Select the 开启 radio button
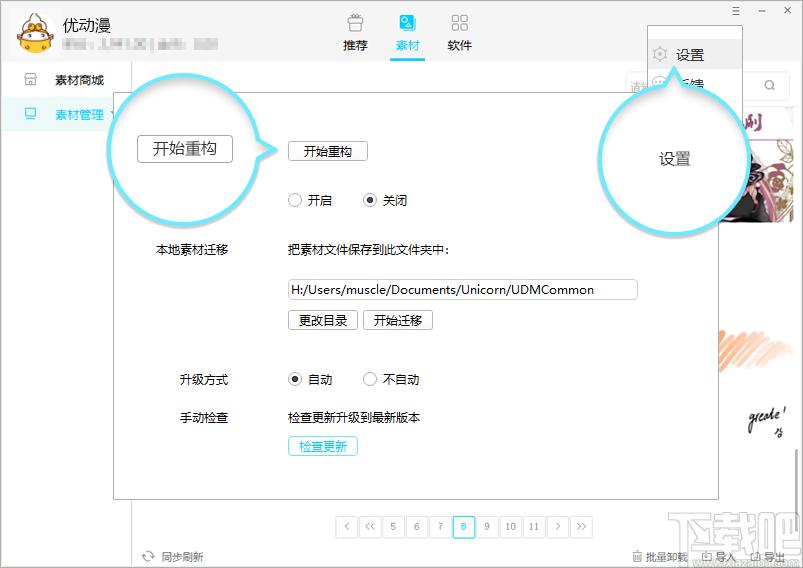 295,200
